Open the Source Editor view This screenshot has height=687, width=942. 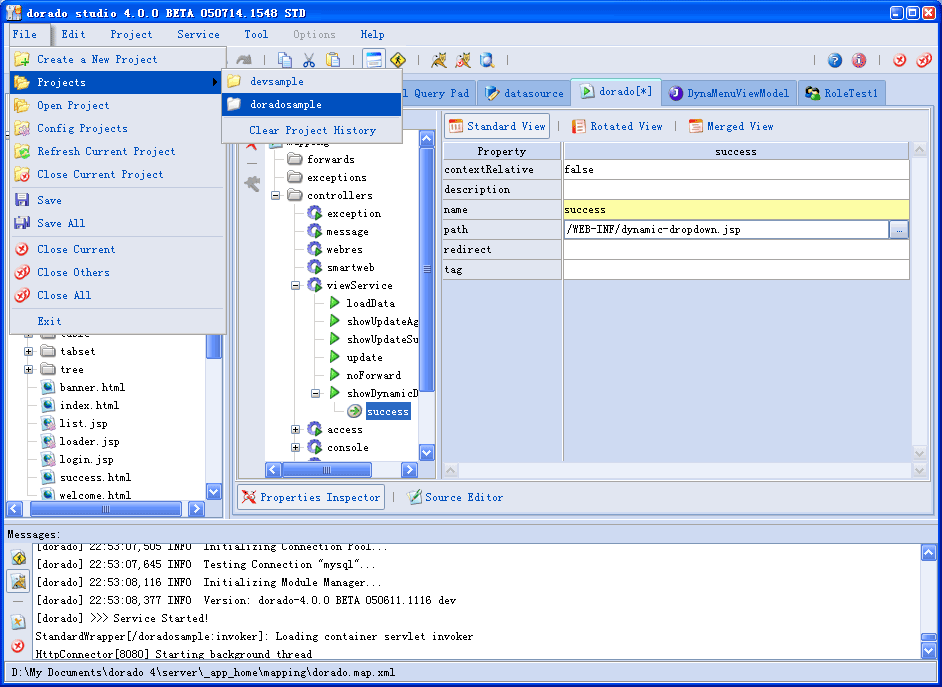point(455,497)
